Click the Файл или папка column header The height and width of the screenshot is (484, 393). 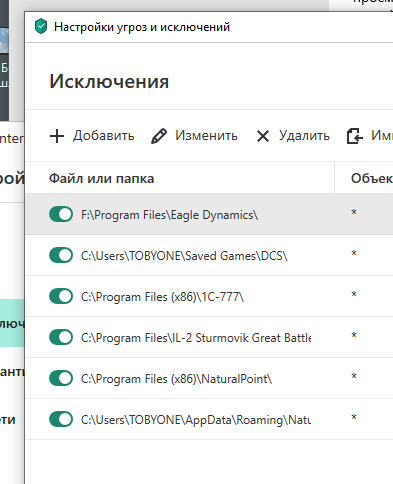pyautogui.click(x=102, y=179)
